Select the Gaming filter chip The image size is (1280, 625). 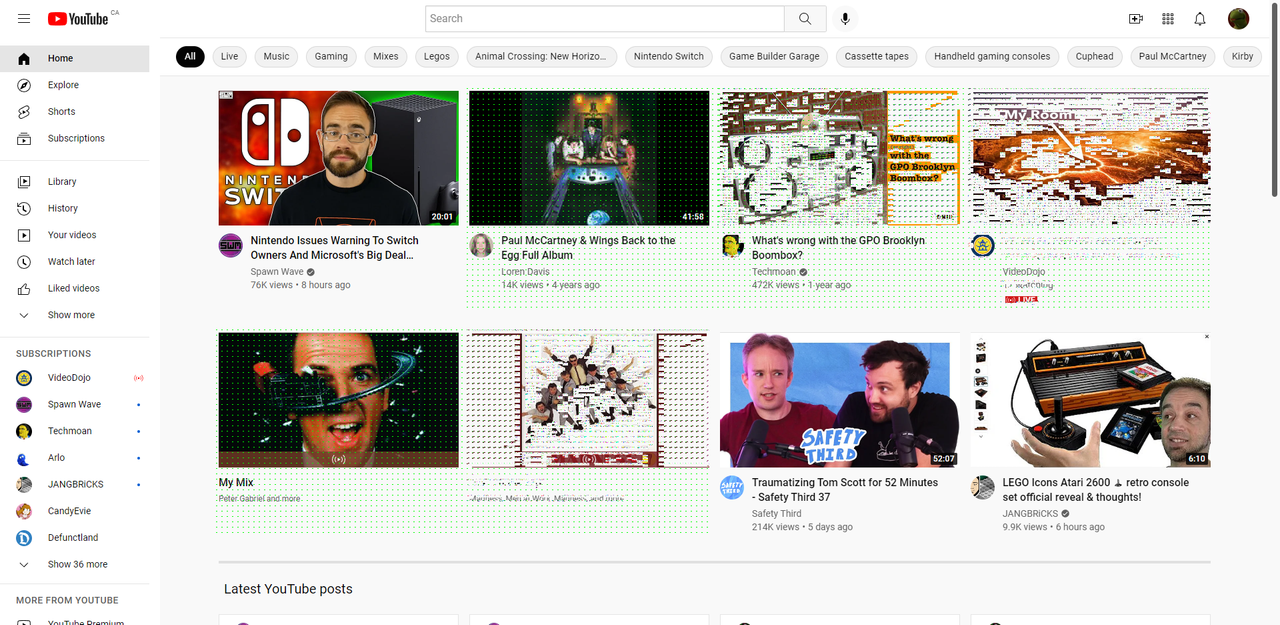click(331, 56)
